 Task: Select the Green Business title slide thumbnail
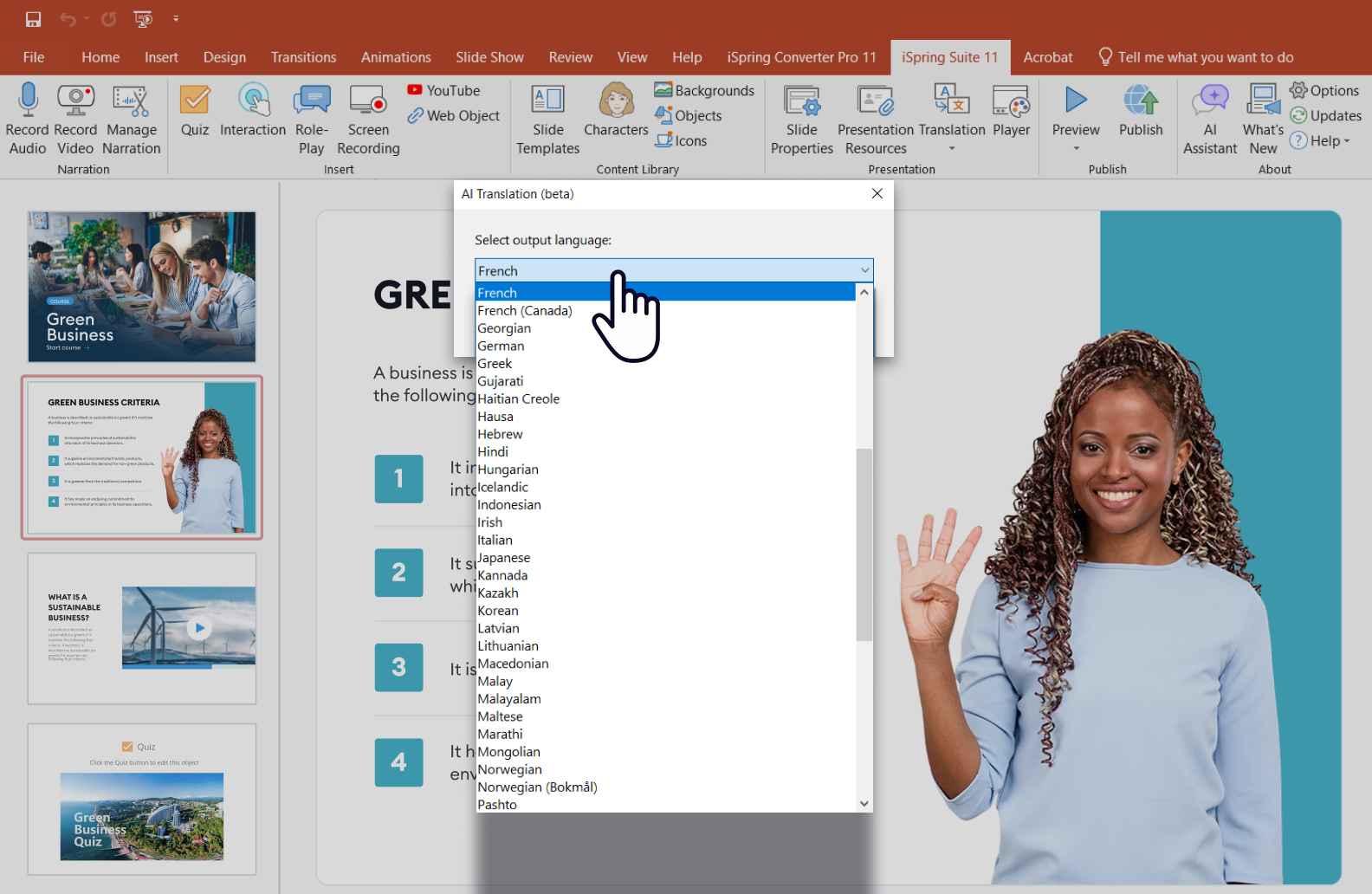tap(142, 287)
